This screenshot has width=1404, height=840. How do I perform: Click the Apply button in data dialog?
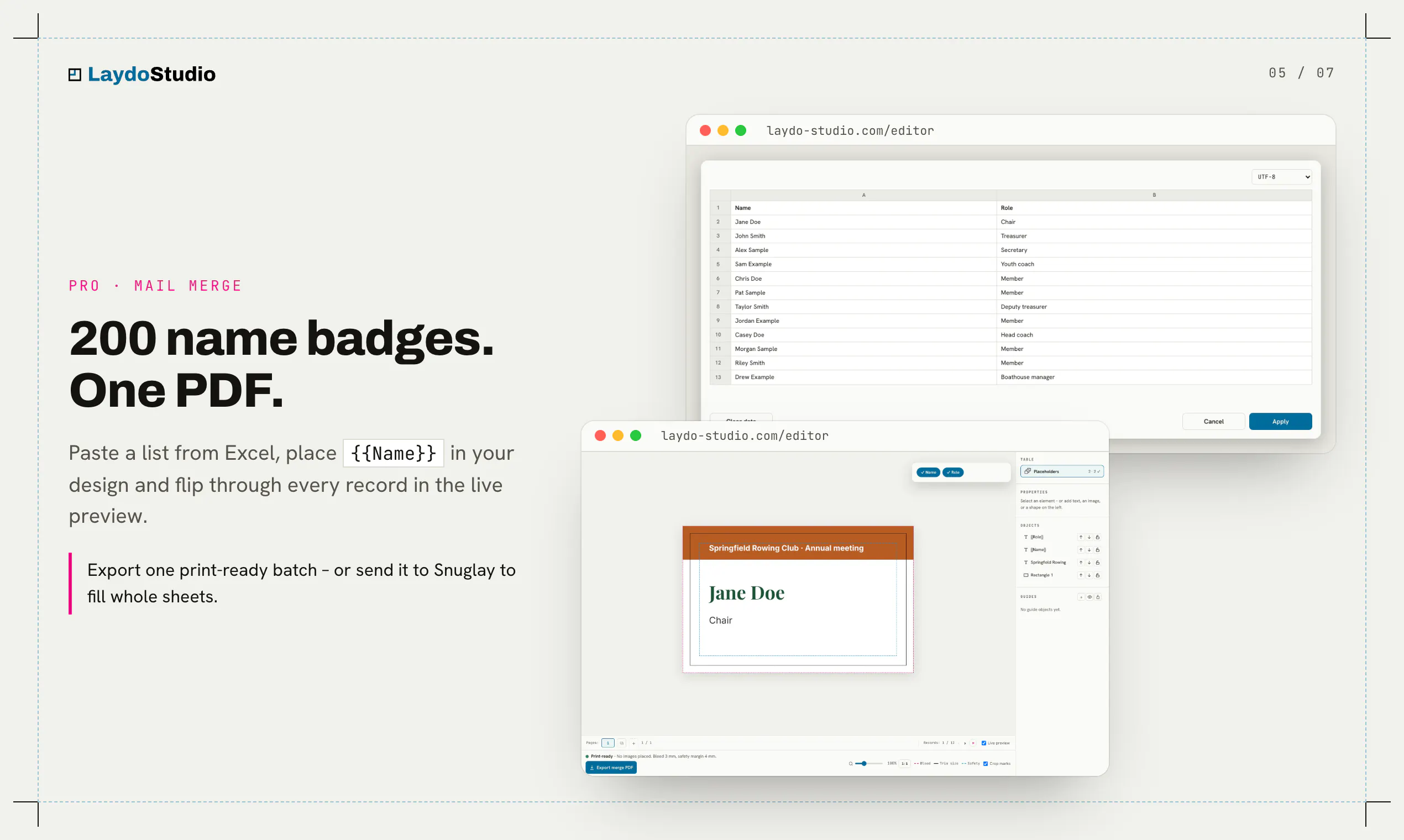[1280, 422]
